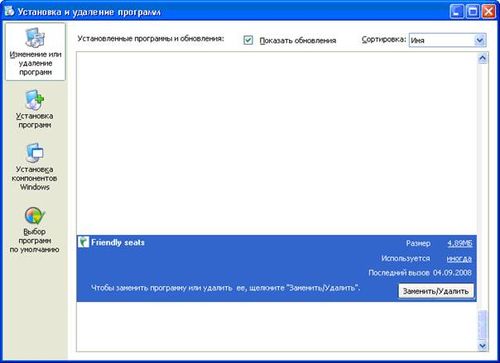Click the Friendly seals program icon
The image size is (500, 363).
(83, 242)
